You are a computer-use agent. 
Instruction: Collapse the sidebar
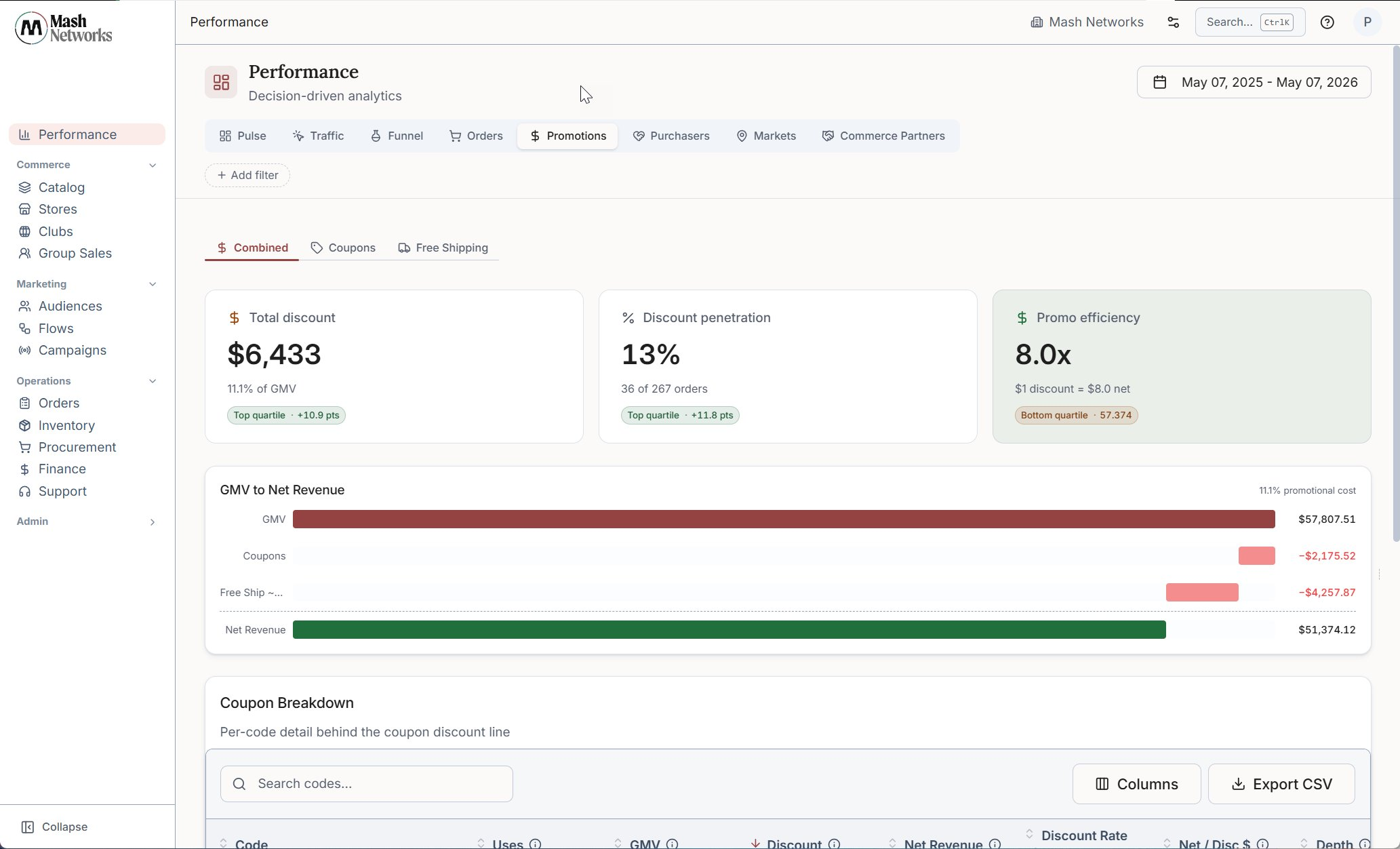click(54, 827)
